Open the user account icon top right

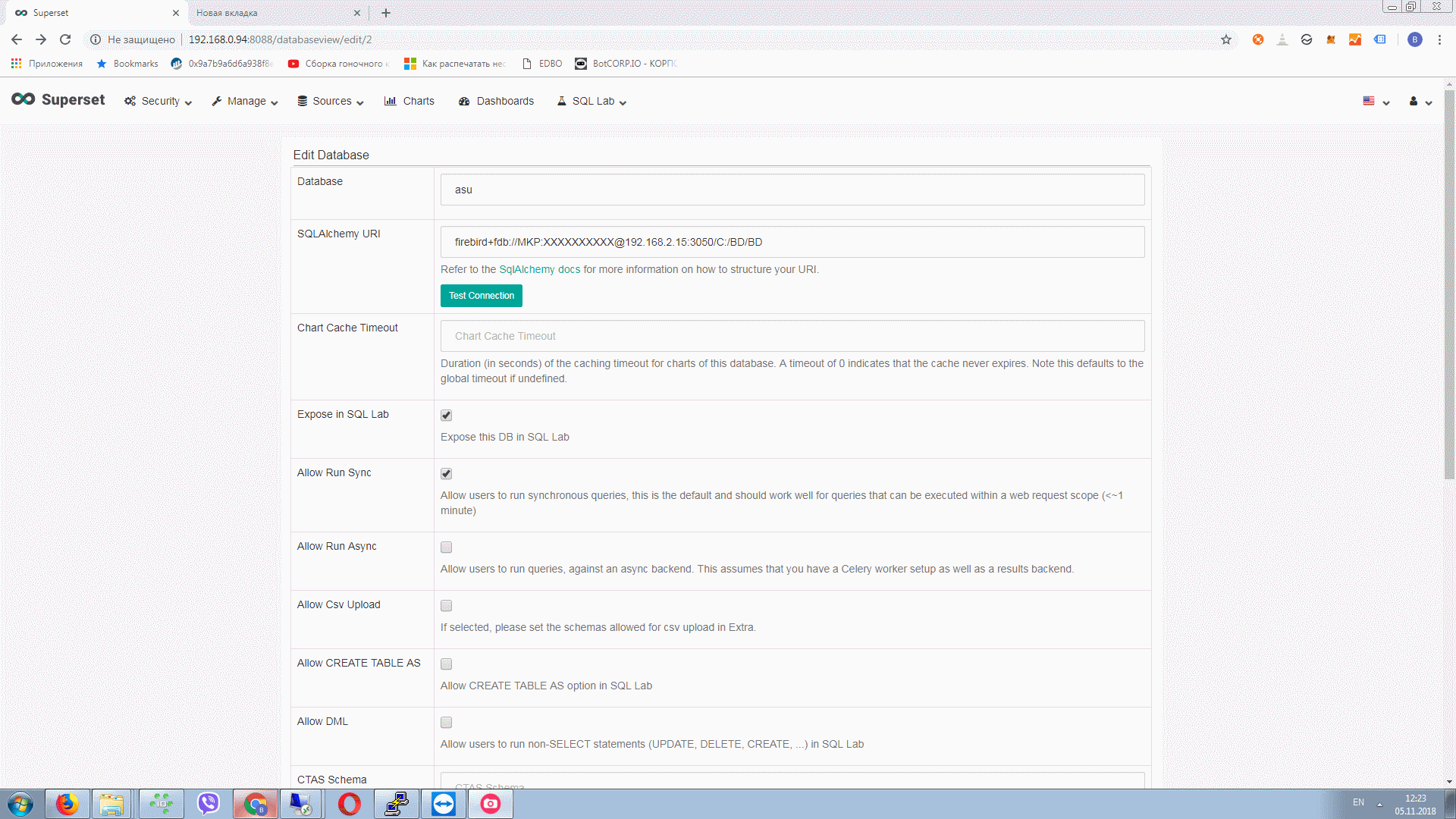click(1414, 101)
